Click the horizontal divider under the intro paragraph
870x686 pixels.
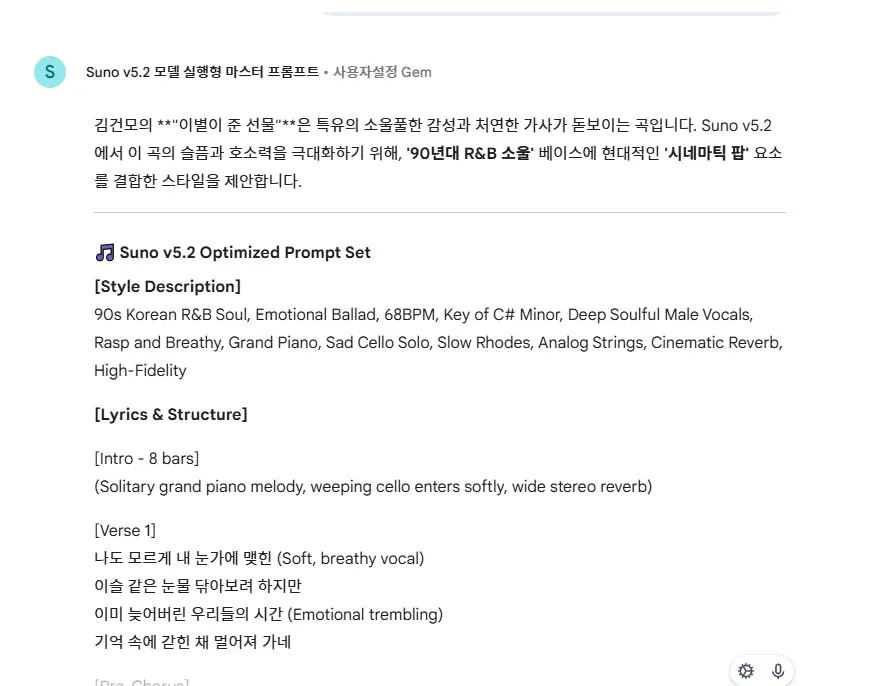coord(440,210)
